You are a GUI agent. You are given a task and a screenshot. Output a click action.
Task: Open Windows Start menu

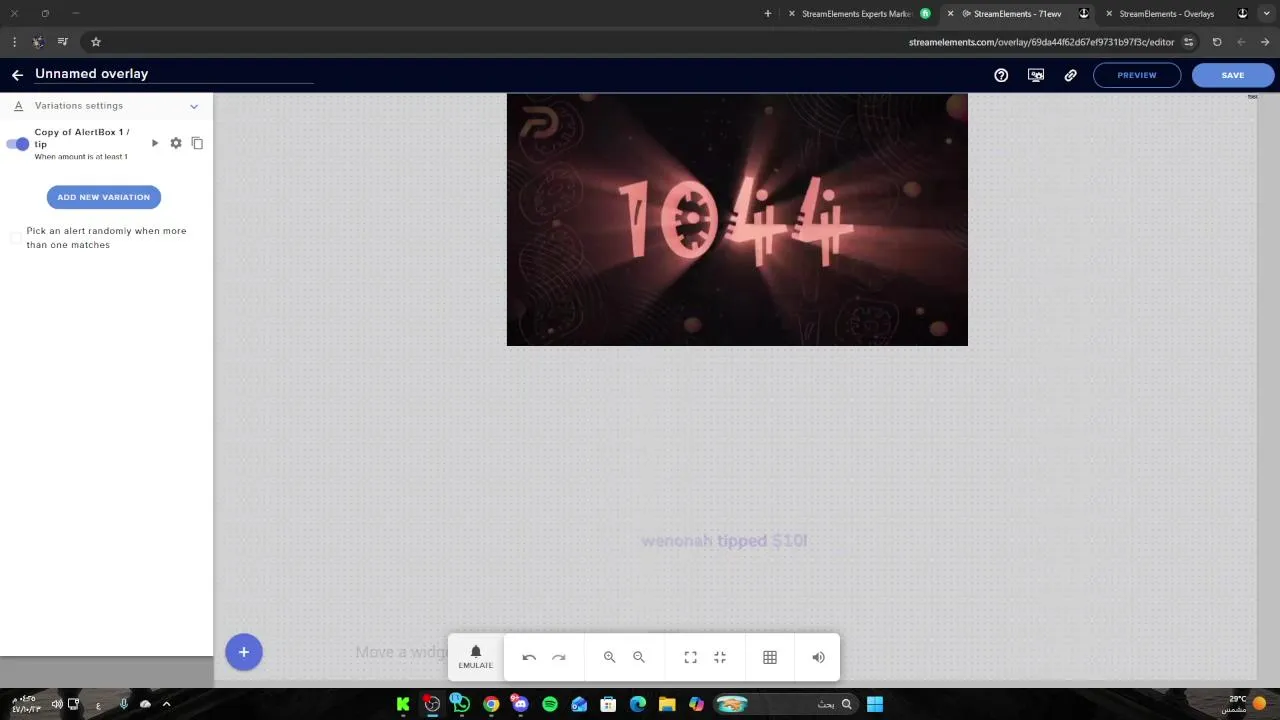tap(875, 704)
